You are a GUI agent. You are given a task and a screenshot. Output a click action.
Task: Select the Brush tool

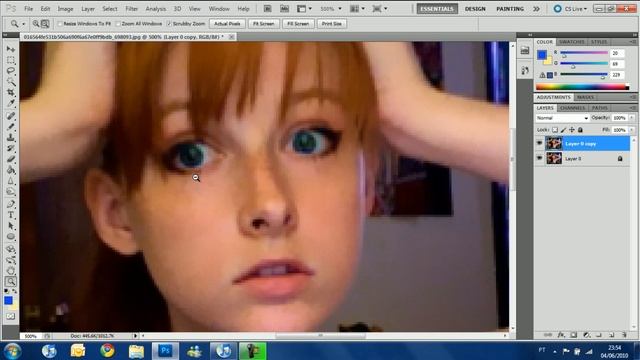coord(11,127)
